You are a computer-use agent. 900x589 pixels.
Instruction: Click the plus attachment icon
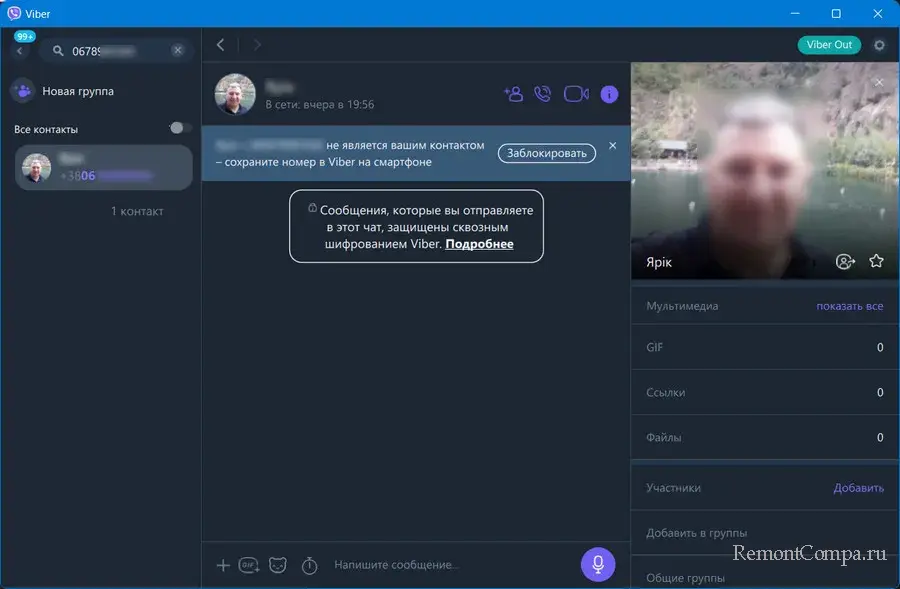coord(223,565)
